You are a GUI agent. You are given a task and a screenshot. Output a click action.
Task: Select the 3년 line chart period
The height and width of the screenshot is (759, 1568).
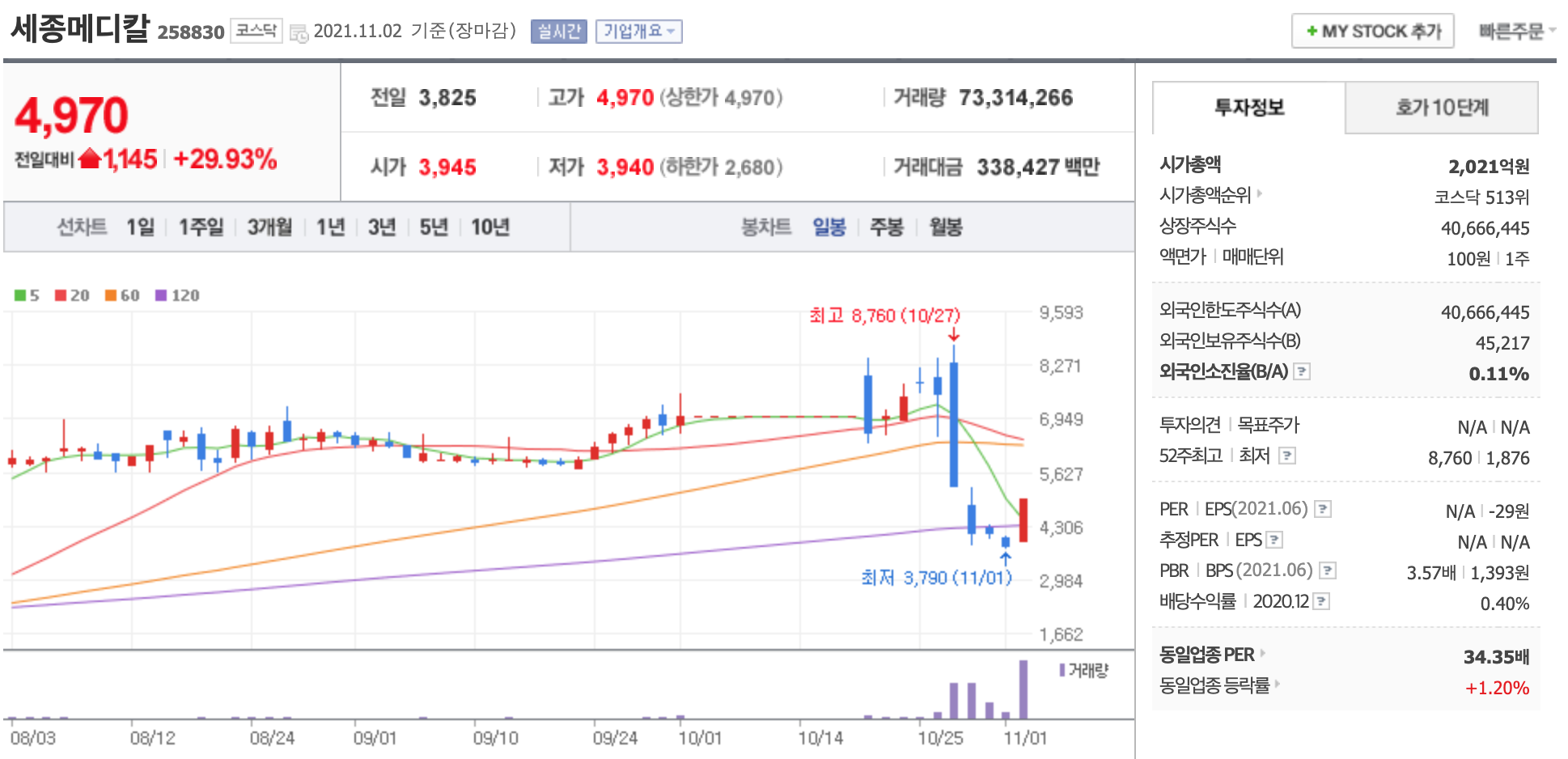pyautogui.click(x=381, y=227)
